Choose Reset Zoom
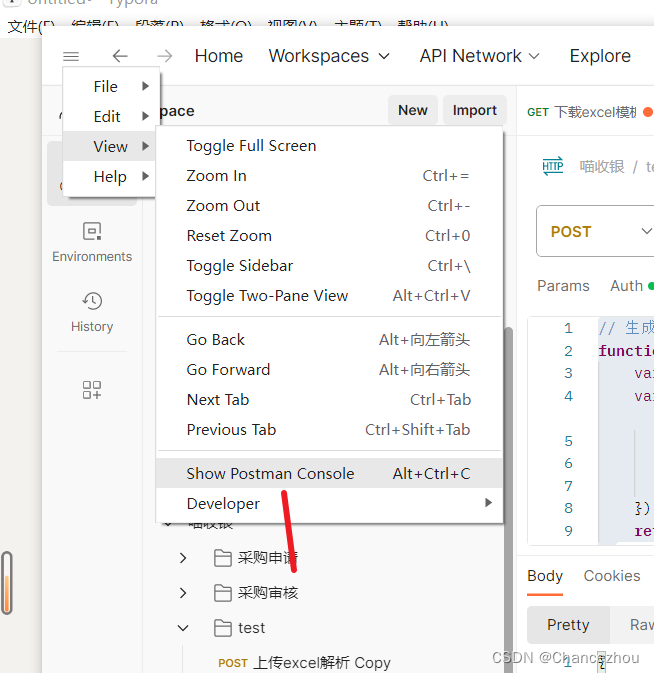This screenshot has height=673, width=654. click(x=329, y=236)
